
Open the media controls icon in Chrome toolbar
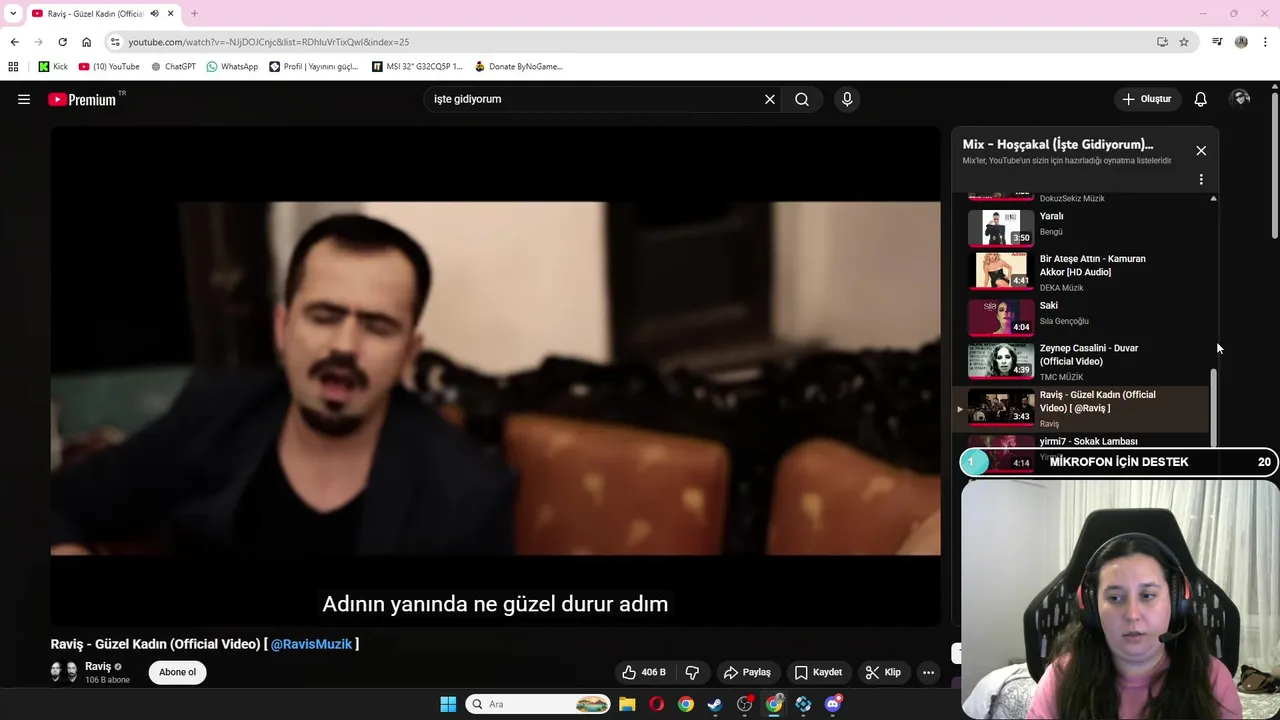1217,42
